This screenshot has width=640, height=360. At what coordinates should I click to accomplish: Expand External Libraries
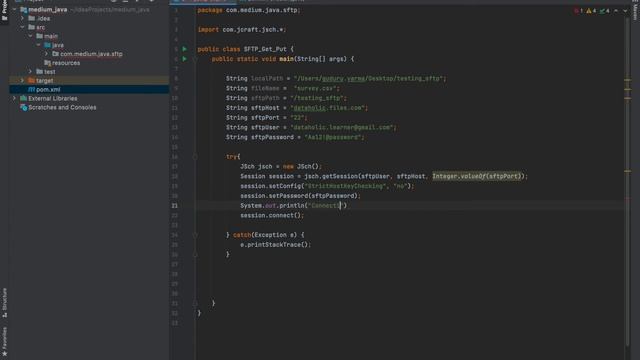[x=15, y=98]
